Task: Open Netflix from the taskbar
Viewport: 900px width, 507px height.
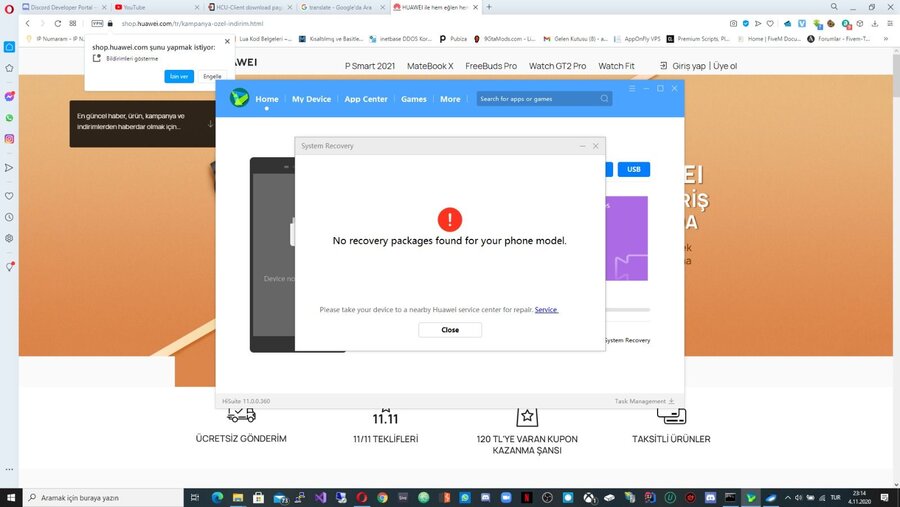Action: (x=526, y=497)
